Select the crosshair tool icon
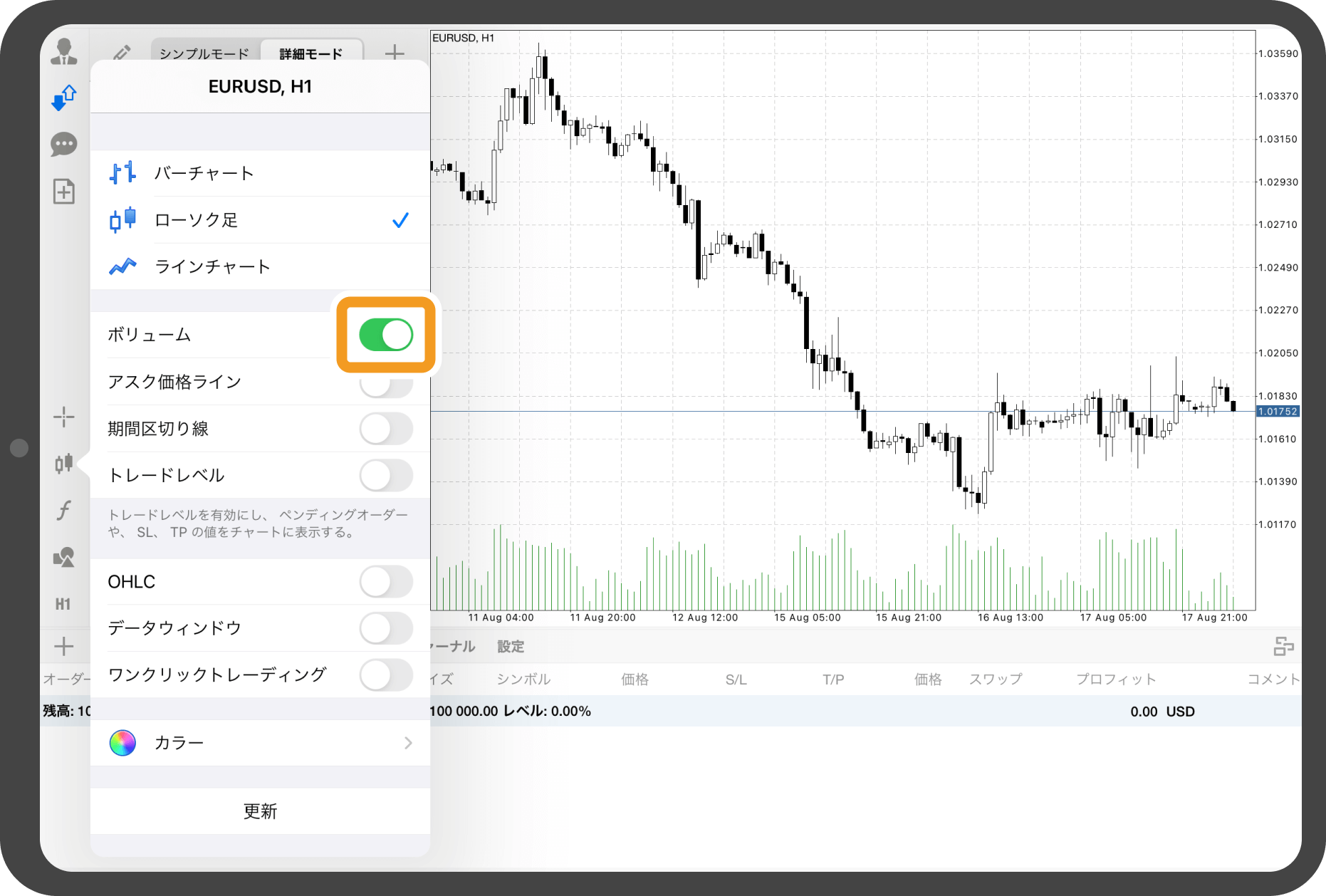 click(64, 417)
